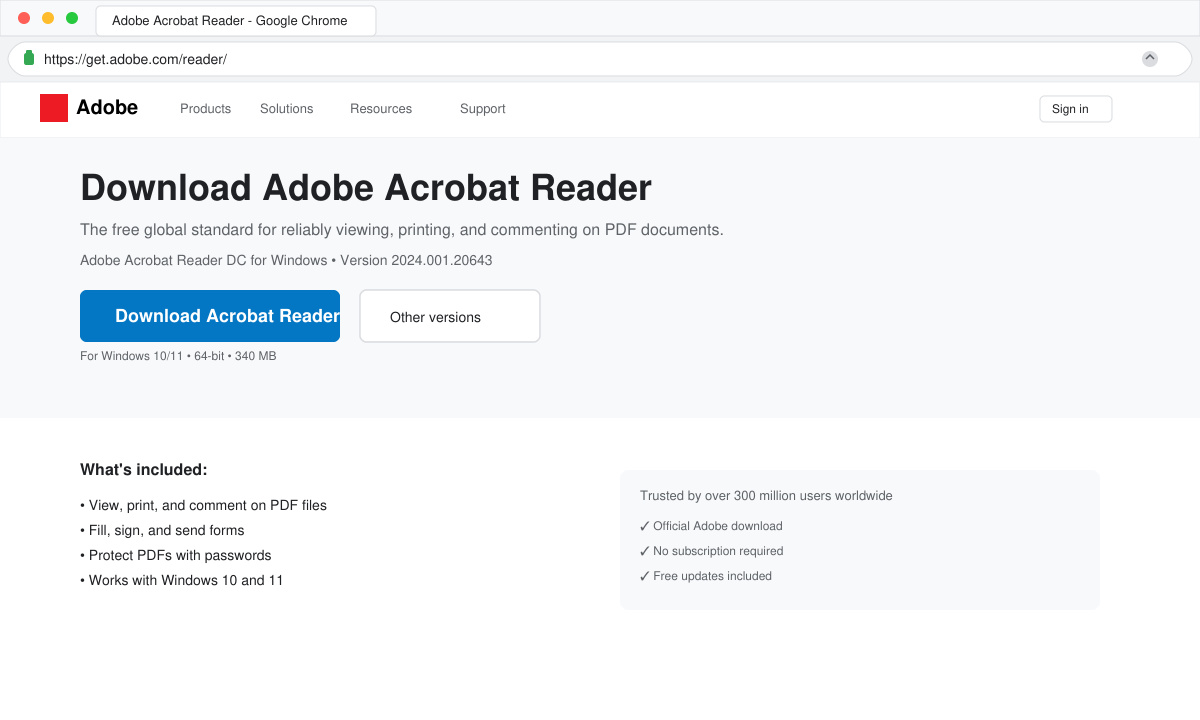
Task: Minimize window using yellow button
Action: point(48,18)
